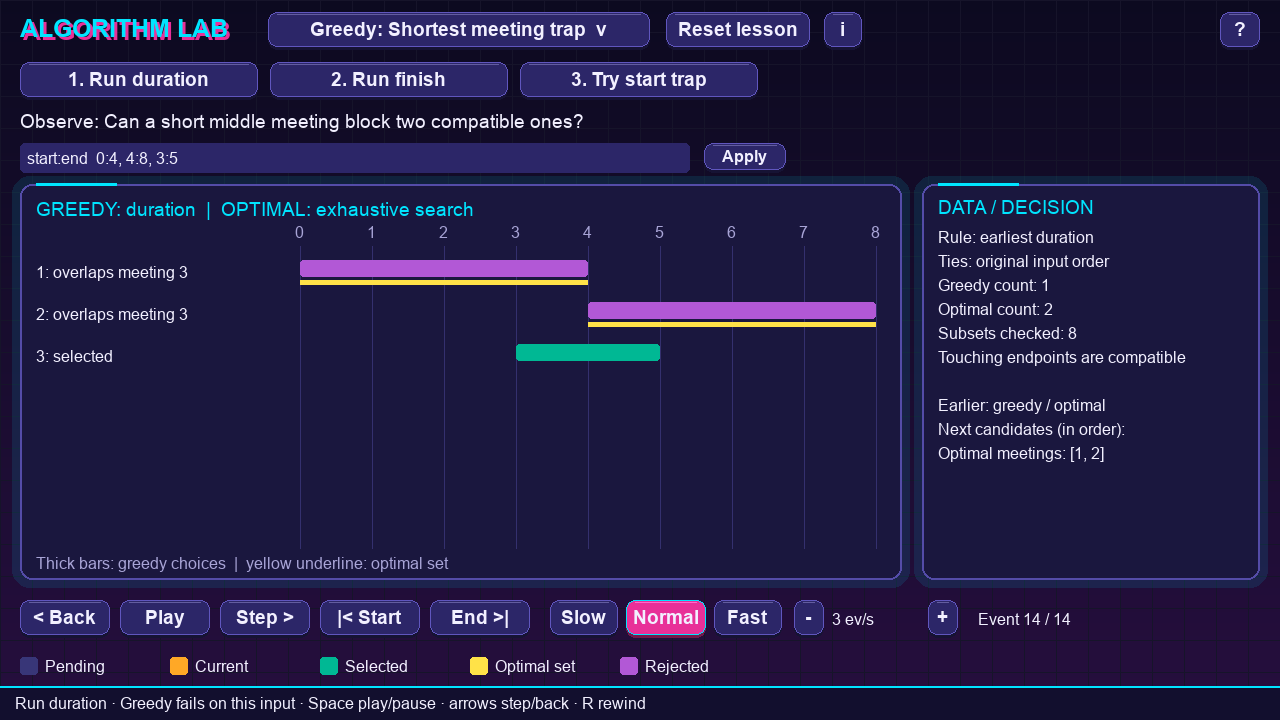Click the yellow Optimal set legend swatch
The image size is (1280, 720).
click(479, 666)
